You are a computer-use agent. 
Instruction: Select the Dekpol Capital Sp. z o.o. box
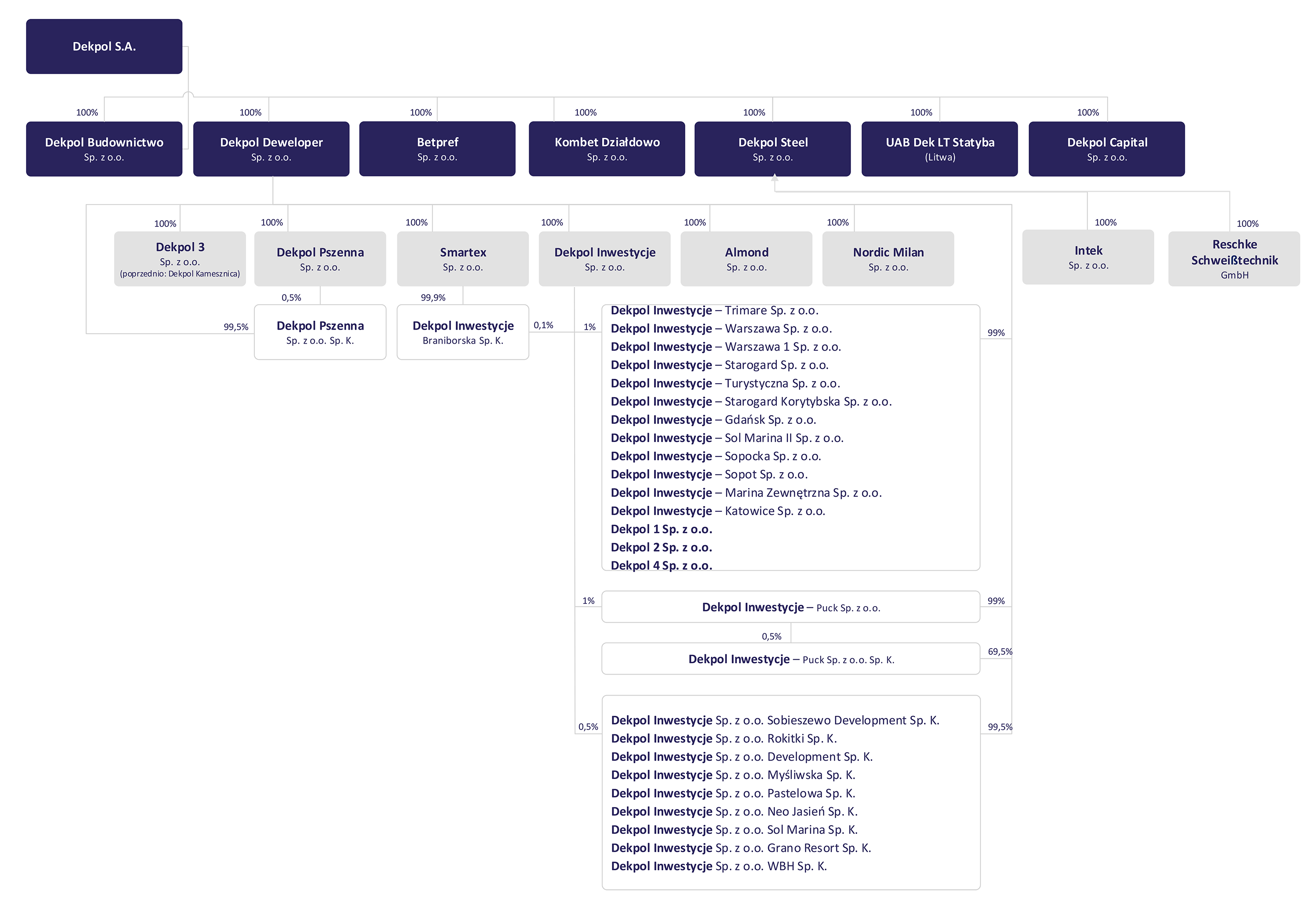tap(1106, 149)
